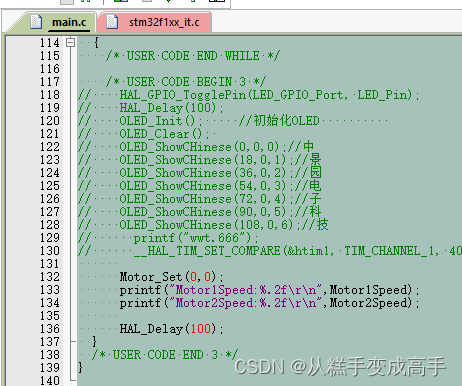Click the printf Motor1Speed line

(269, 290)
